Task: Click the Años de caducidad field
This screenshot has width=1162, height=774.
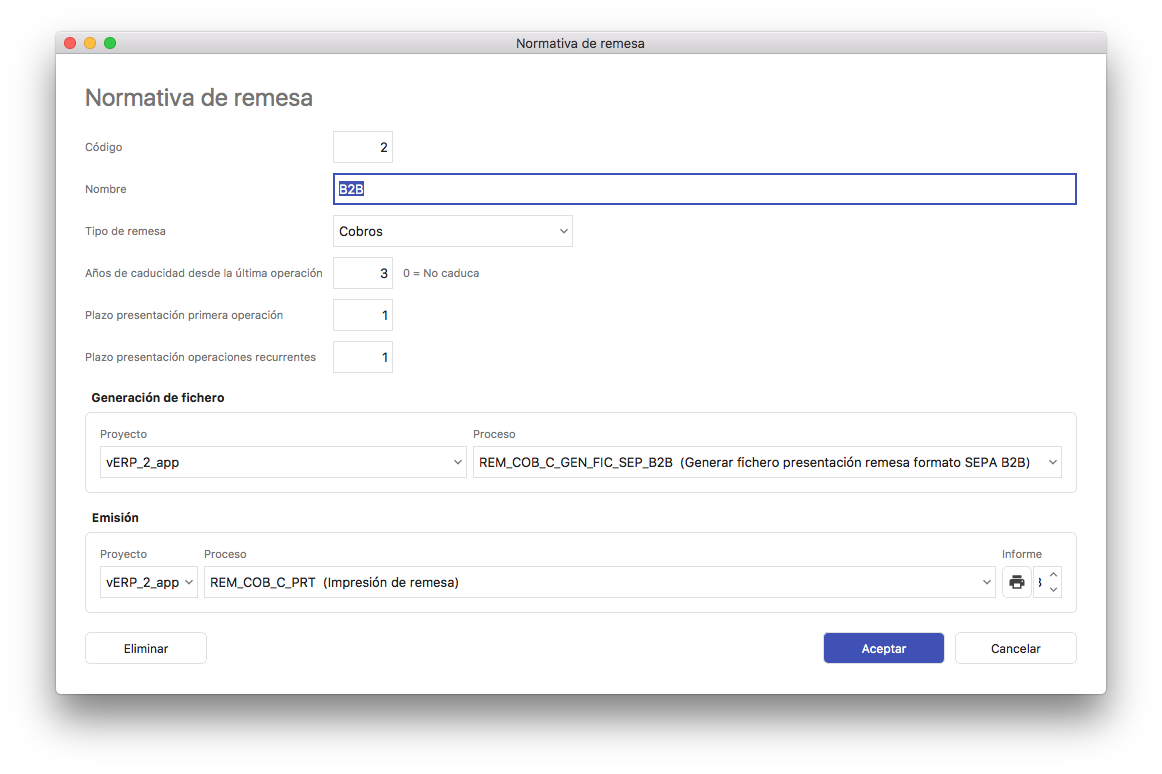Action: click(363, 273)
